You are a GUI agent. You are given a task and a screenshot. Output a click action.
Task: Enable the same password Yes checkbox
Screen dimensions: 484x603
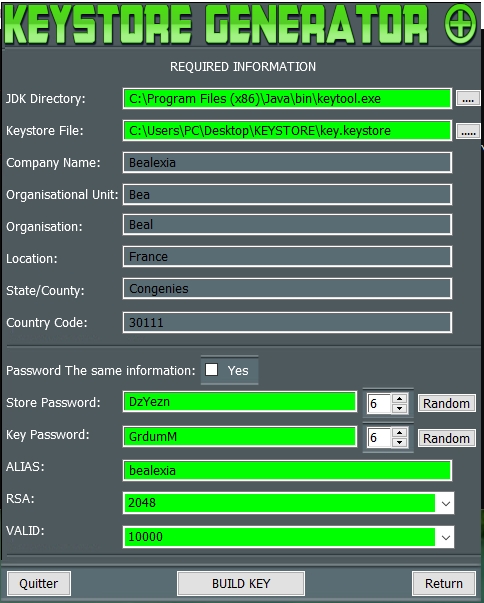[x=211, y=370]
